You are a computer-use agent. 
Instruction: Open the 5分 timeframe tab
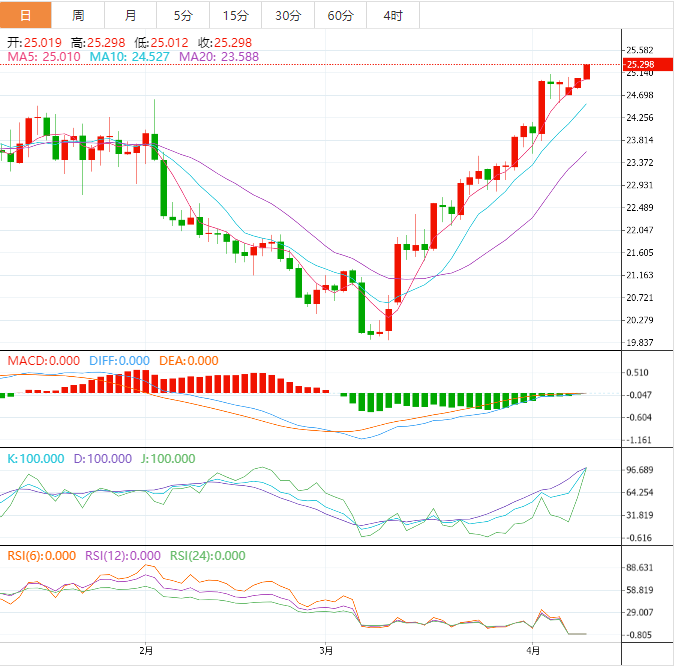point(183,16)
